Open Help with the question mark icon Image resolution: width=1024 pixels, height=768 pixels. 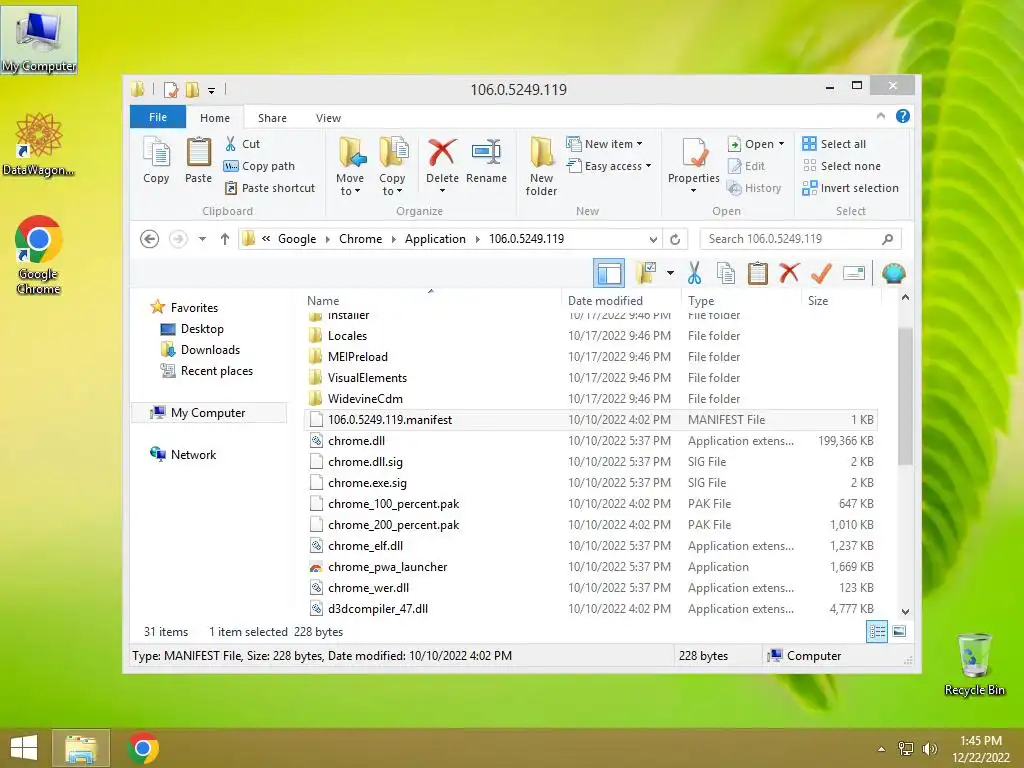tap(903, 116)
